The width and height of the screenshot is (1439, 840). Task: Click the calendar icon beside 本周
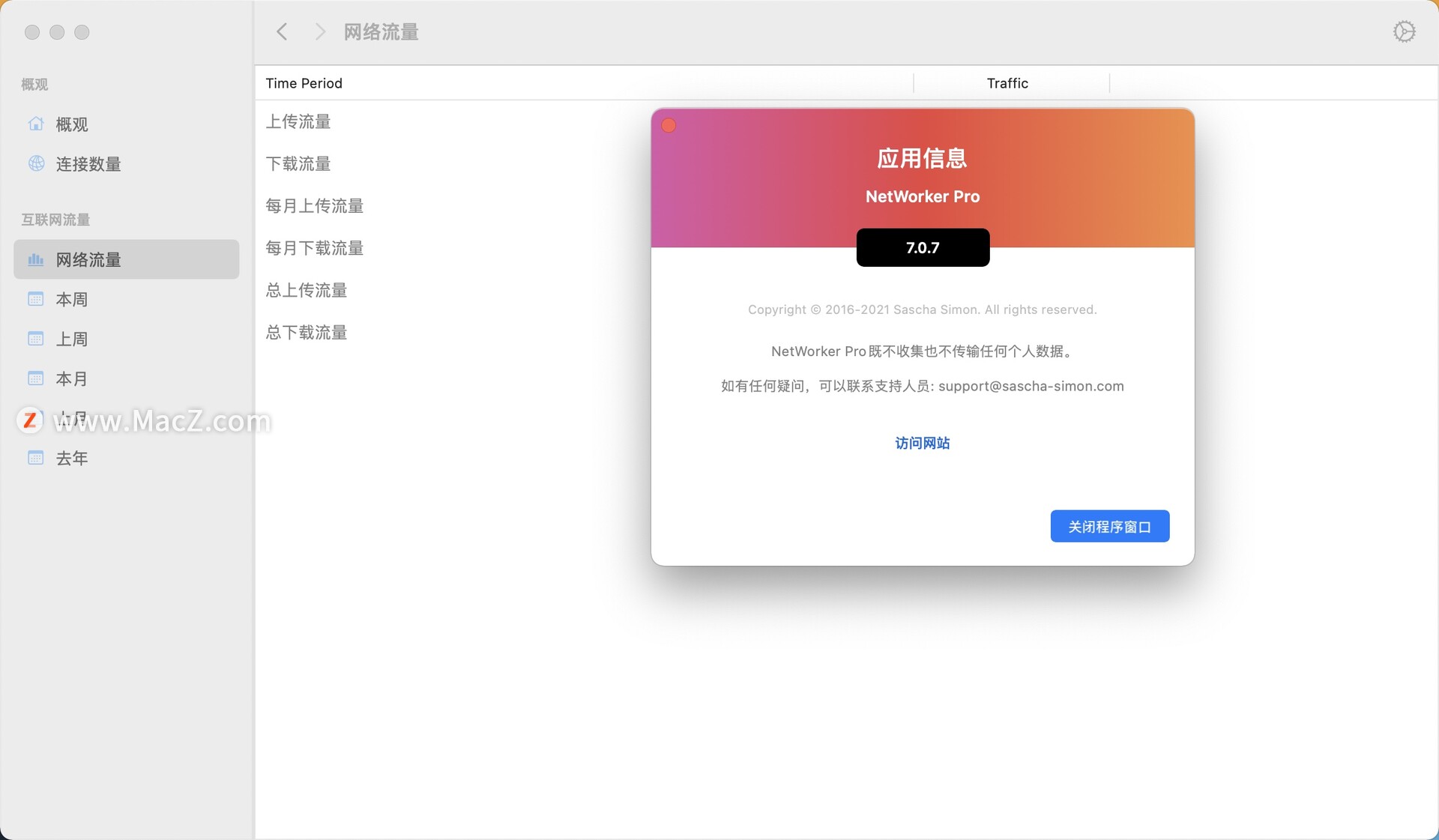[35, 299]
